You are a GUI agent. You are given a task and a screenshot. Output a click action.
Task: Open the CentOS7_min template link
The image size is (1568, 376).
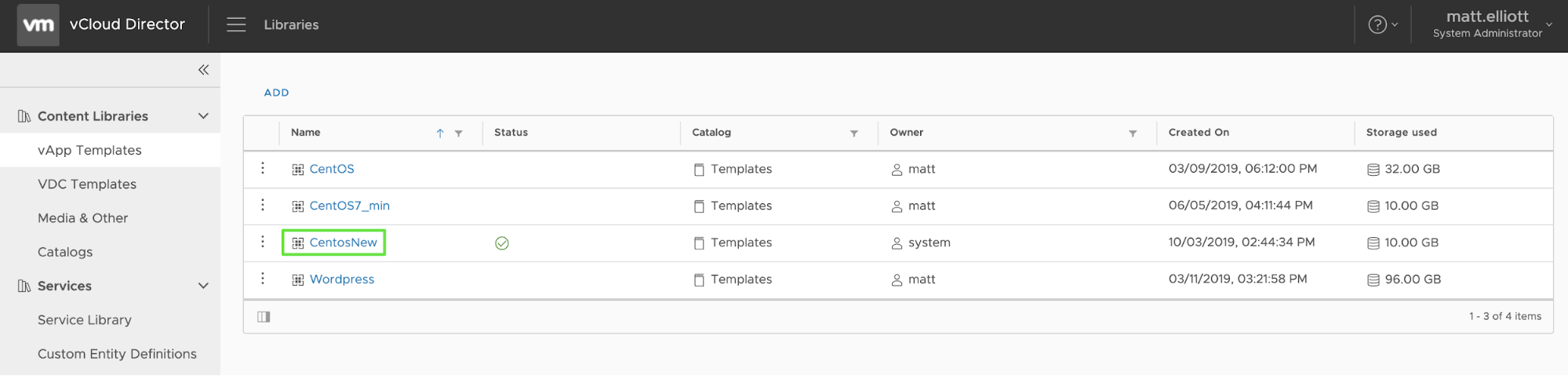click(x=350, y=206)
